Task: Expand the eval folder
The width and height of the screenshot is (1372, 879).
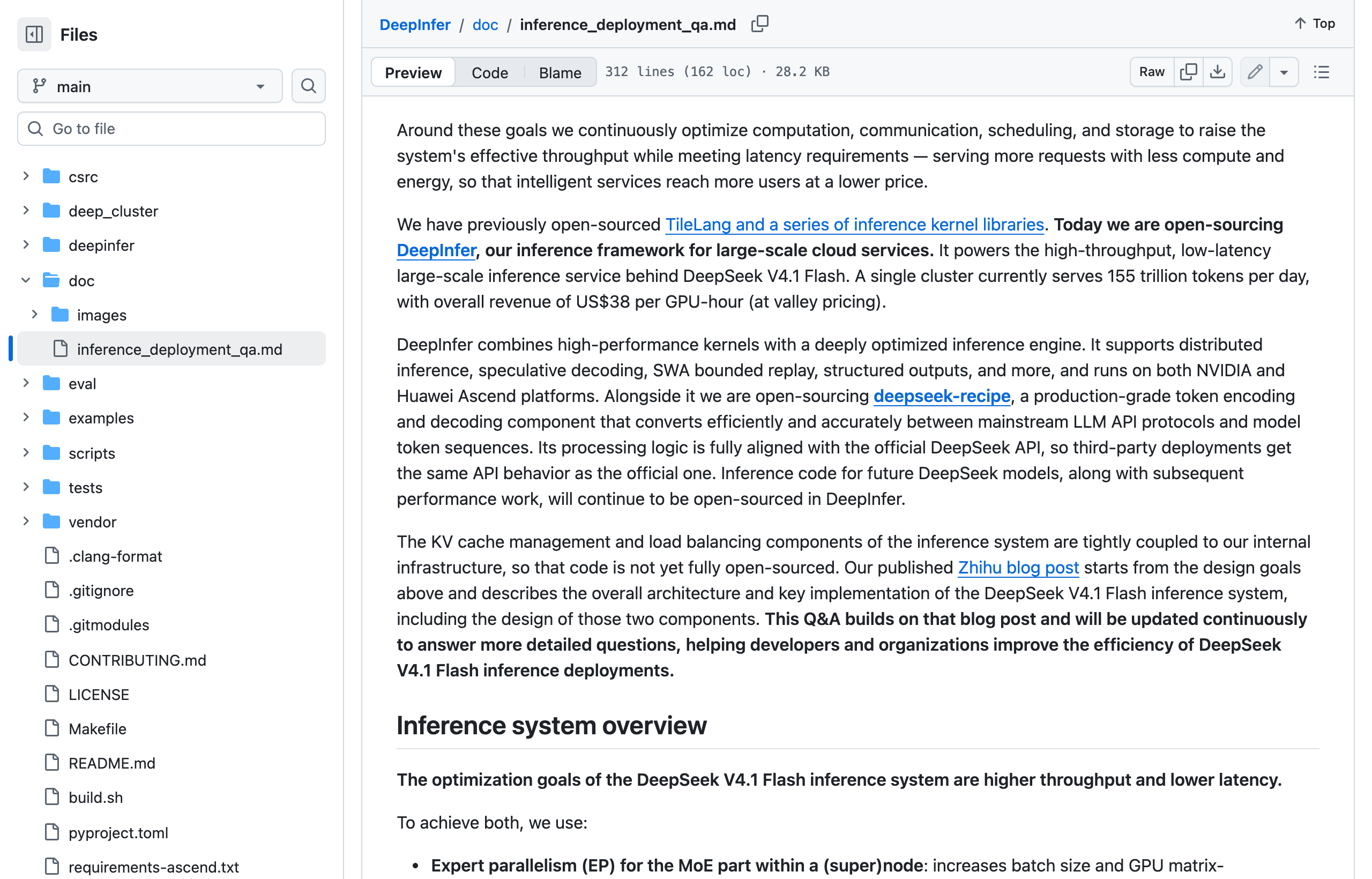Action: [x=26, y=383]
